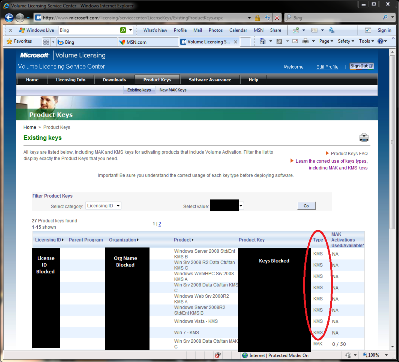This screenshot has height=362, width=399.
Task: Click the Print icon in command bar
Action: pos(305,41)
